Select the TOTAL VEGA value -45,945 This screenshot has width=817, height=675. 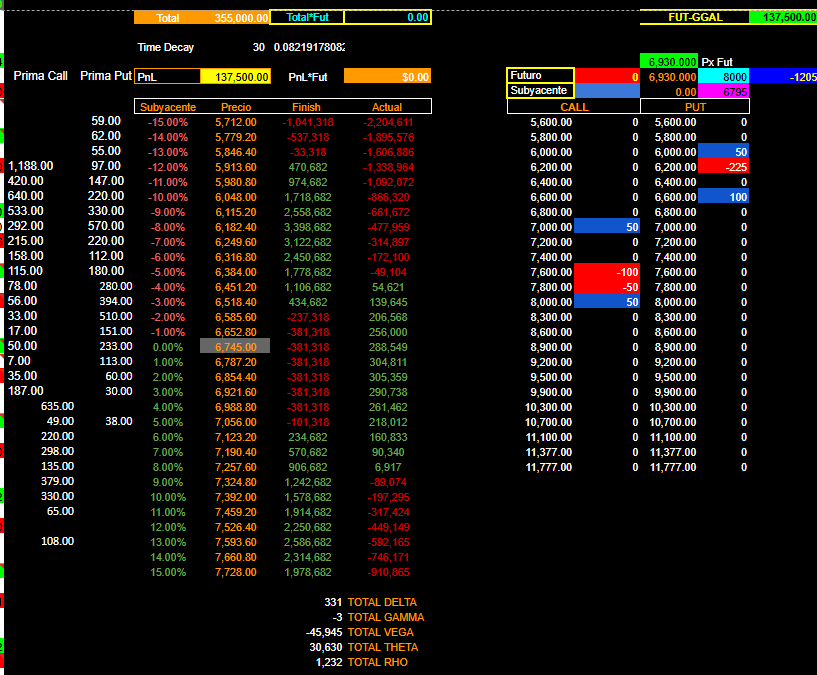[x=324, y=632]
